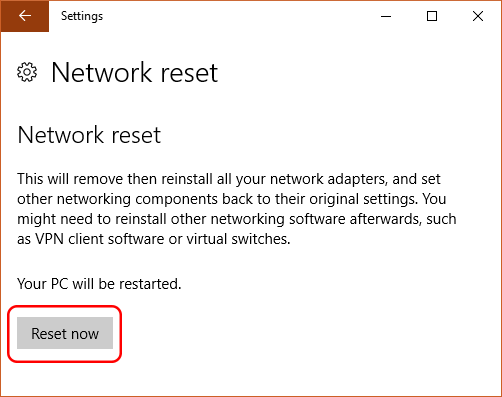Maximize the Settings window

[x=432, y=16]
